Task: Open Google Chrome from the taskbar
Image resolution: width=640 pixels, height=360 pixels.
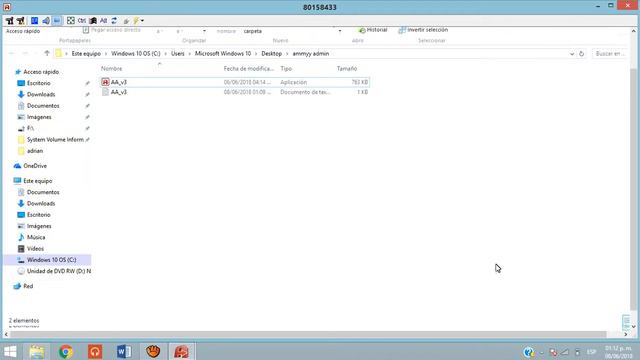Action: (x=66, y=351)
